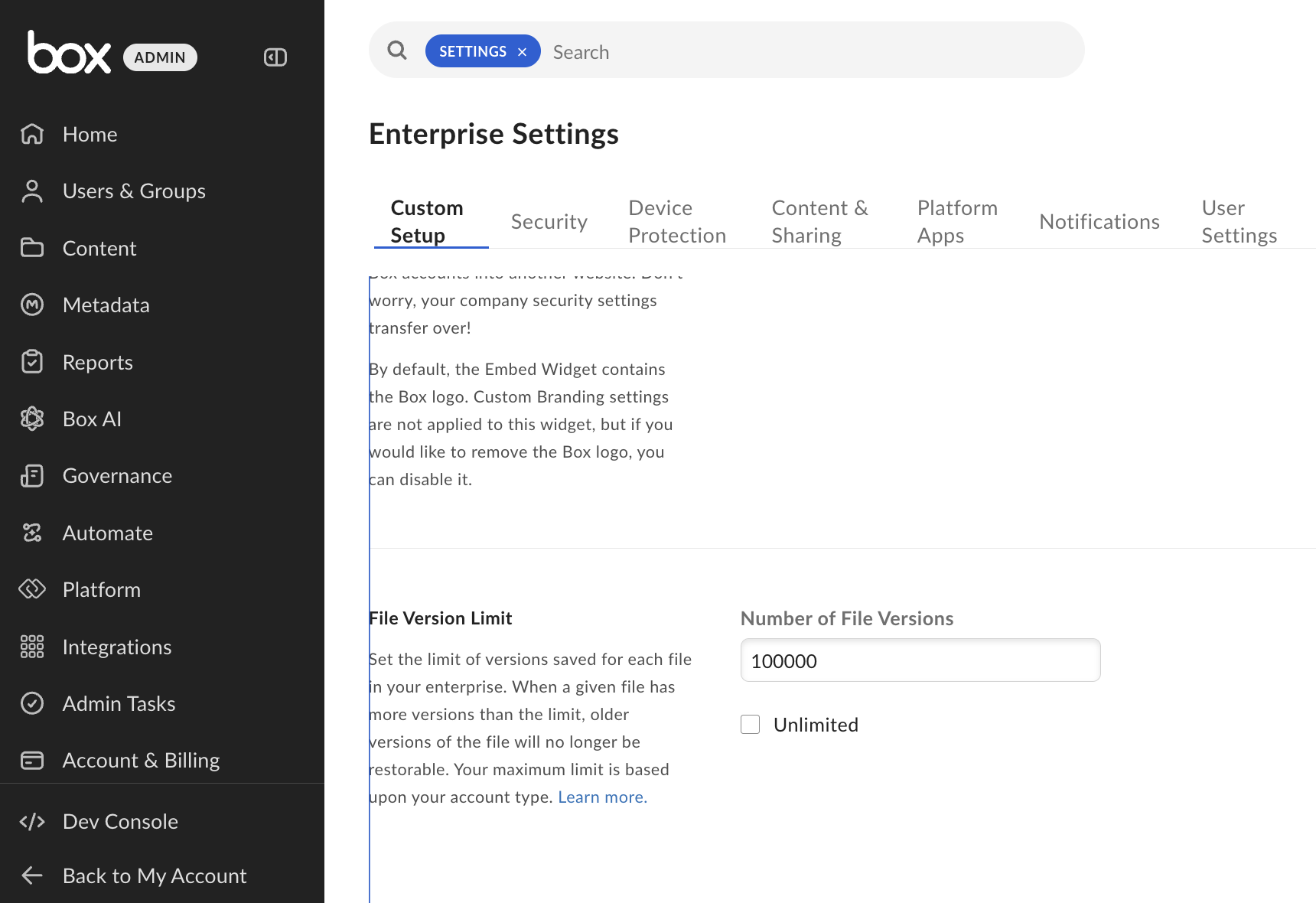Open Metadata section
This screenshot has width=1316, height=903.
point(106,305)
